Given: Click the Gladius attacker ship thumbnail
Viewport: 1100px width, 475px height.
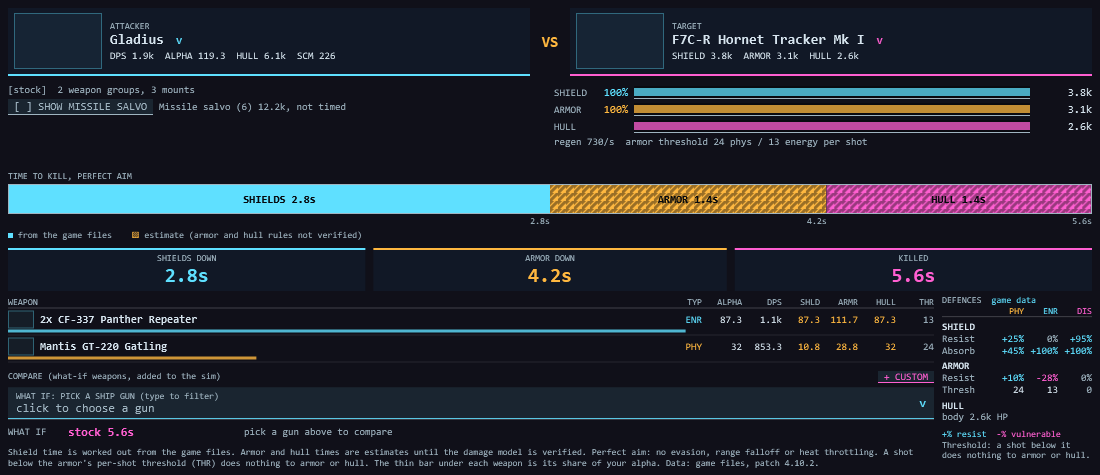Looking at the screenshot, I should click(58, 41).
